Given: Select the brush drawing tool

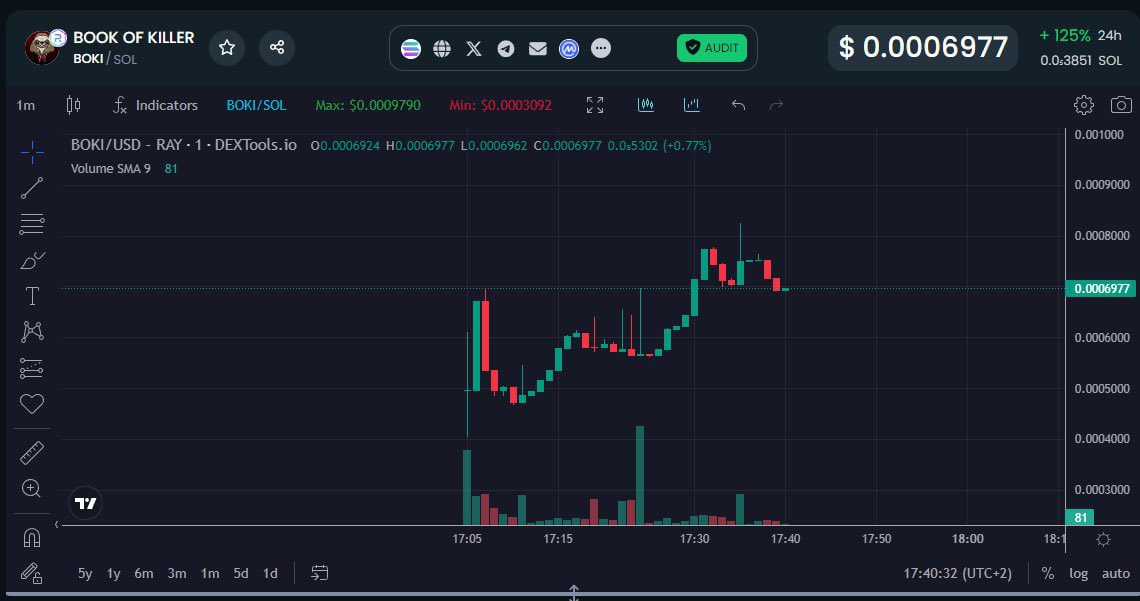Looking at the screenshot, I should point(32,260).
